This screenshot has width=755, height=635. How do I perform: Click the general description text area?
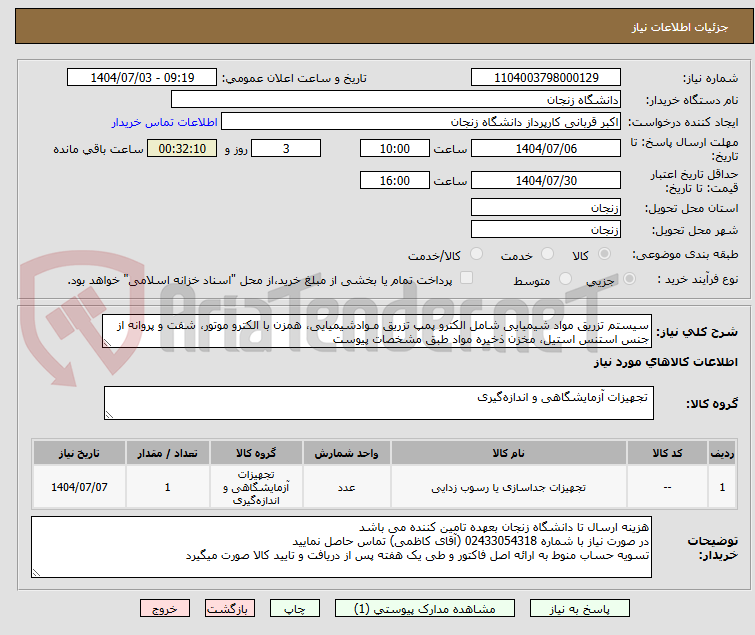(x=377, y=331)
